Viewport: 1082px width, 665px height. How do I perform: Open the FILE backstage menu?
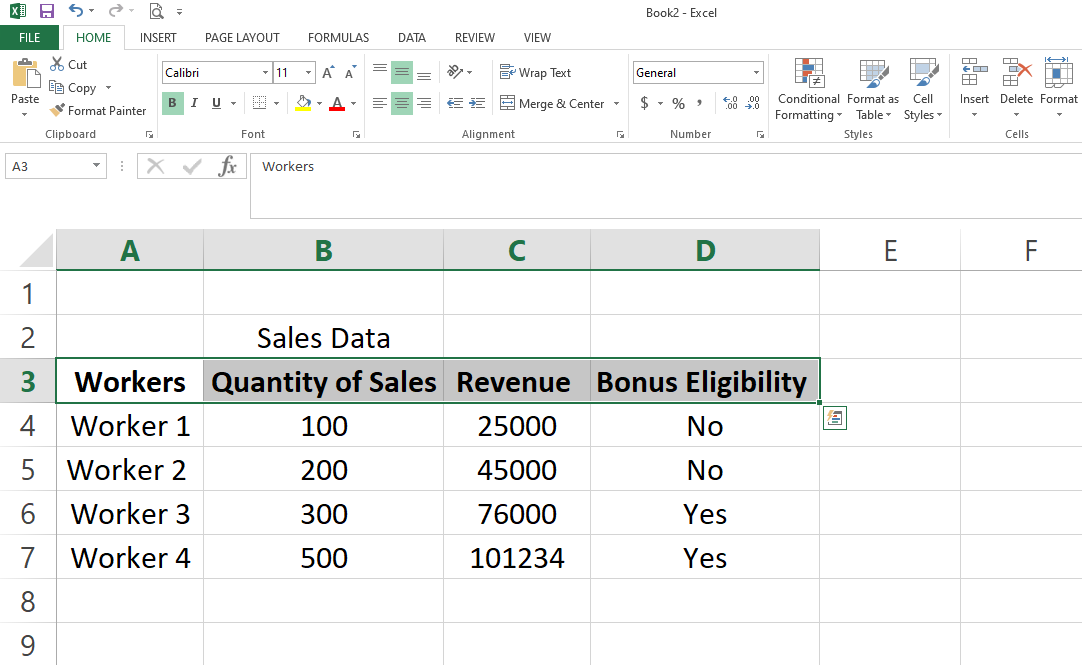[29, 38]
